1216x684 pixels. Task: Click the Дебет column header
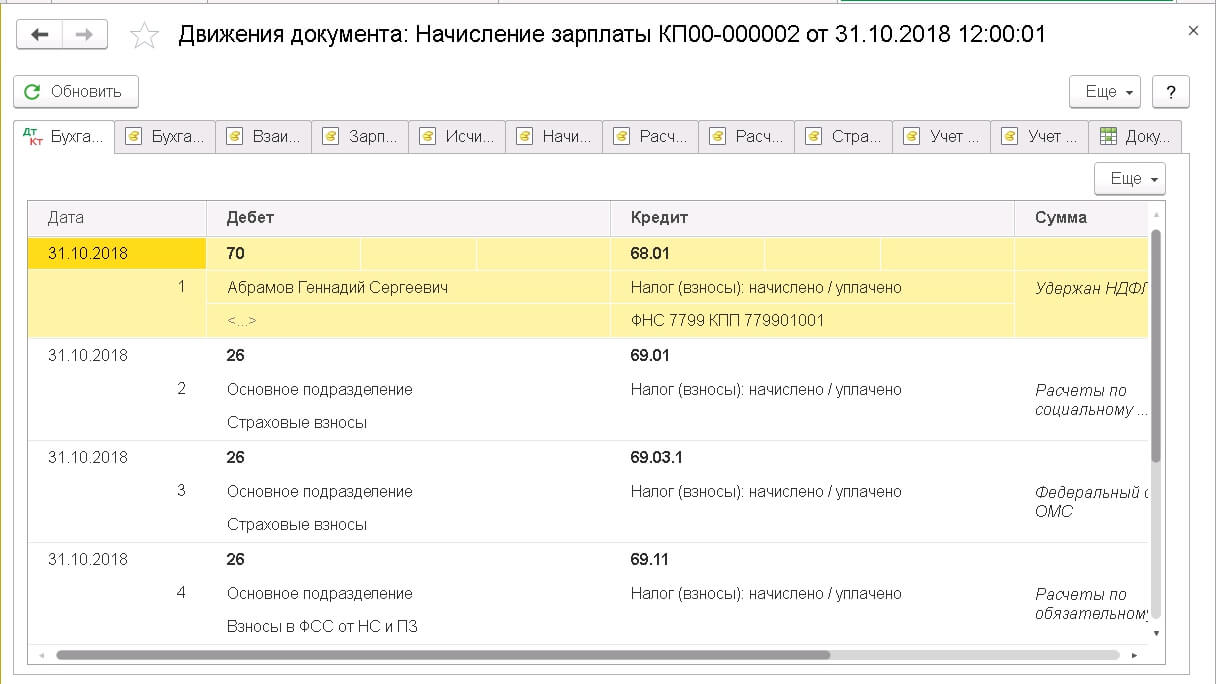[409, 218]
